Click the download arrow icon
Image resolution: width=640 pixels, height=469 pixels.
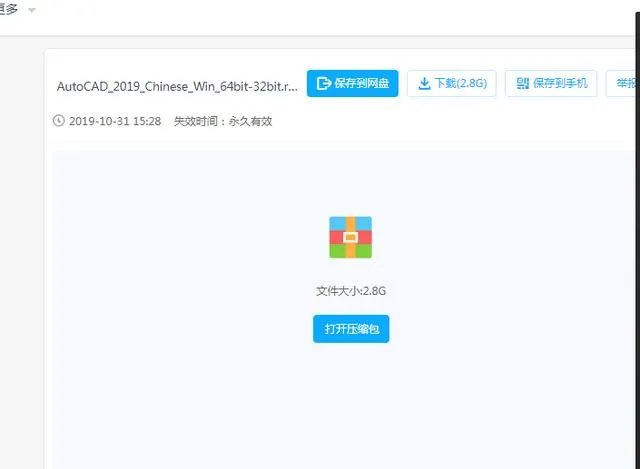tap(424, 83)
